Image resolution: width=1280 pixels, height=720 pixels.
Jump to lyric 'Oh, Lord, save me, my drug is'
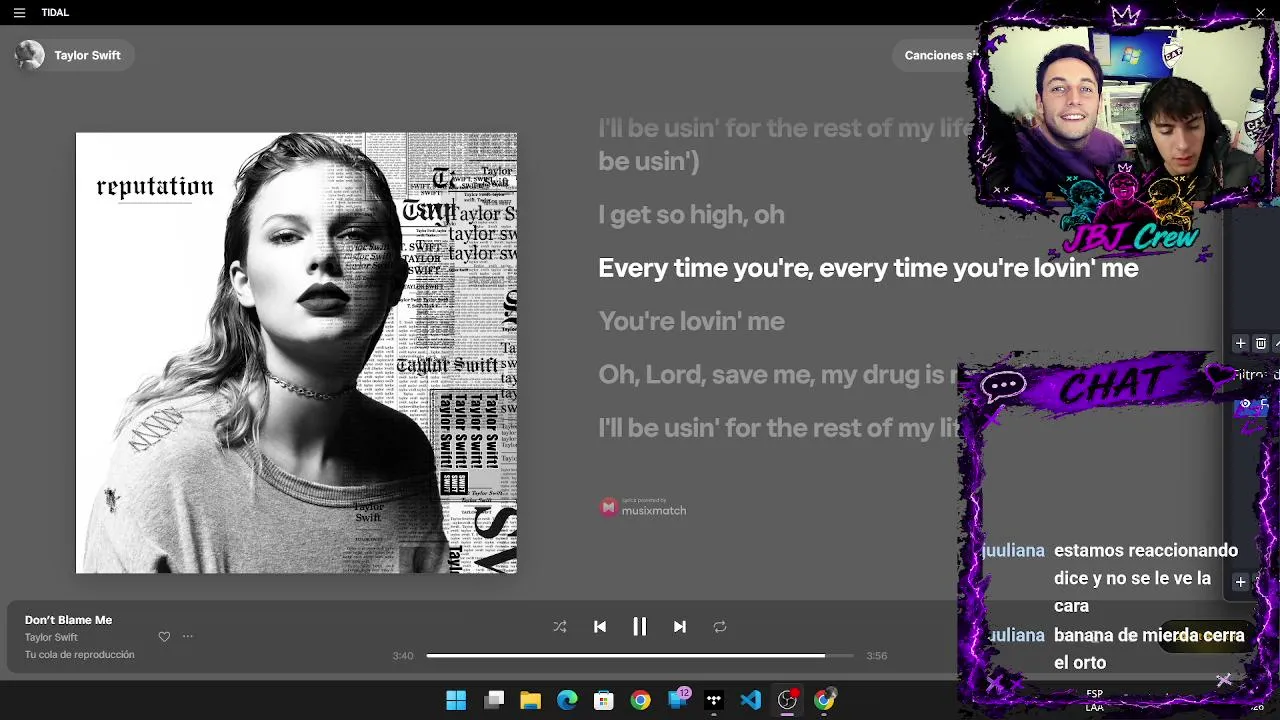tap(778, 374)
